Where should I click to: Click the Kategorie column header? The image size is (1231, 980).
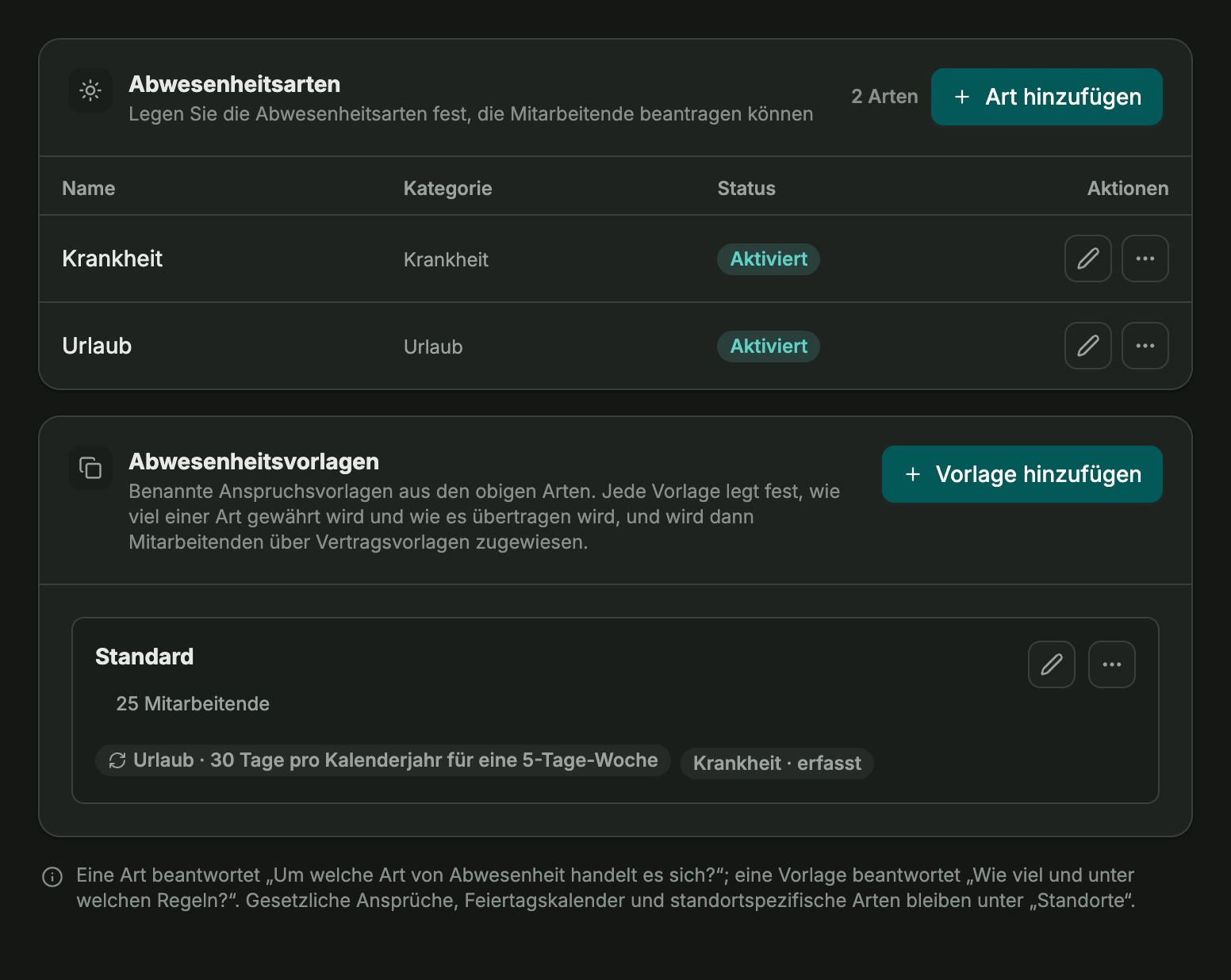point(447,189)
